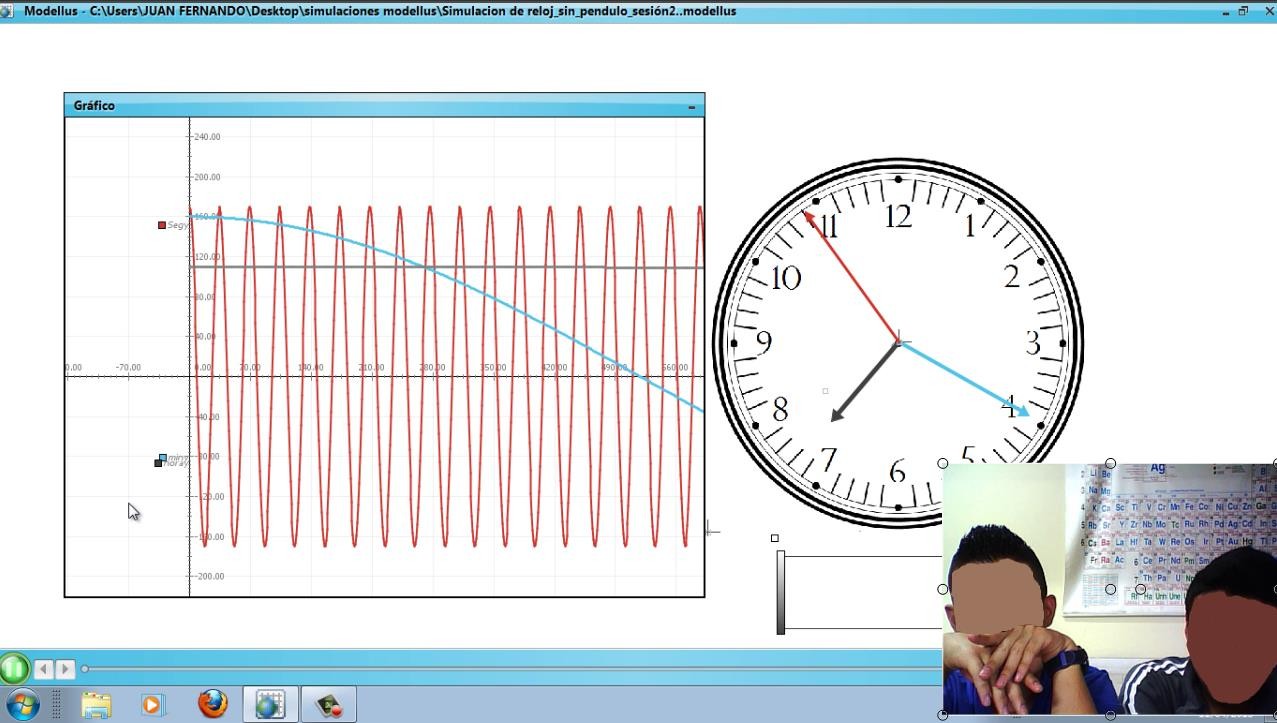Toggle the black hora series legend swatch
The width and height of the screenshot is (1277, 723).
point(158,464)
